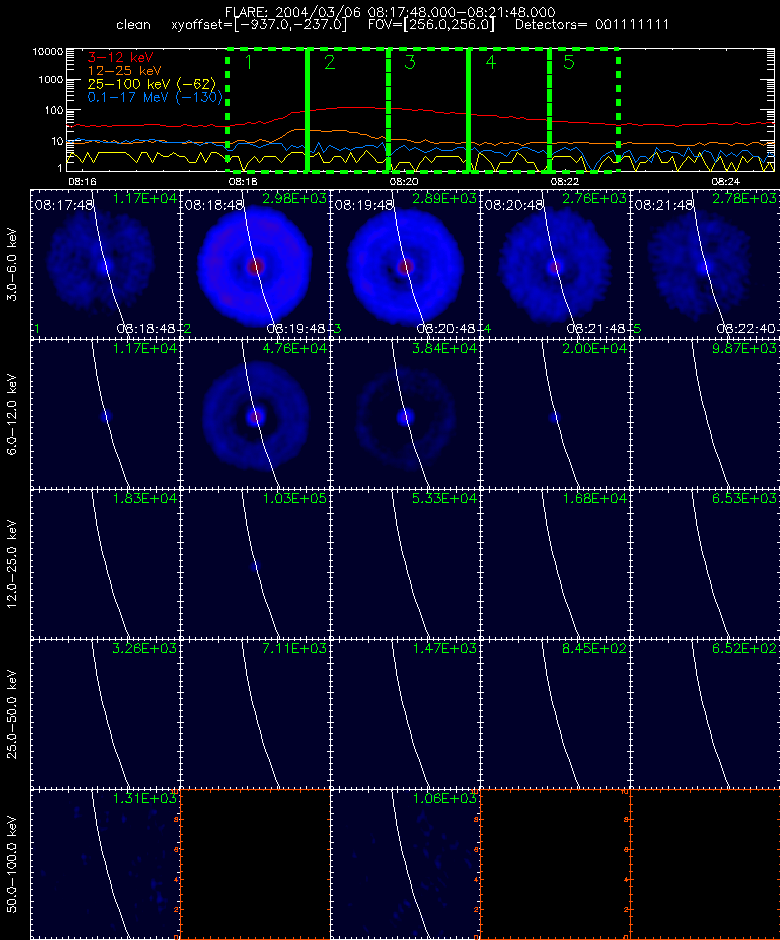This screenshot has width=780, height=940.
Task: Open the 3.0-6.0 keV image for interval 1
Action: click(106, 264)
